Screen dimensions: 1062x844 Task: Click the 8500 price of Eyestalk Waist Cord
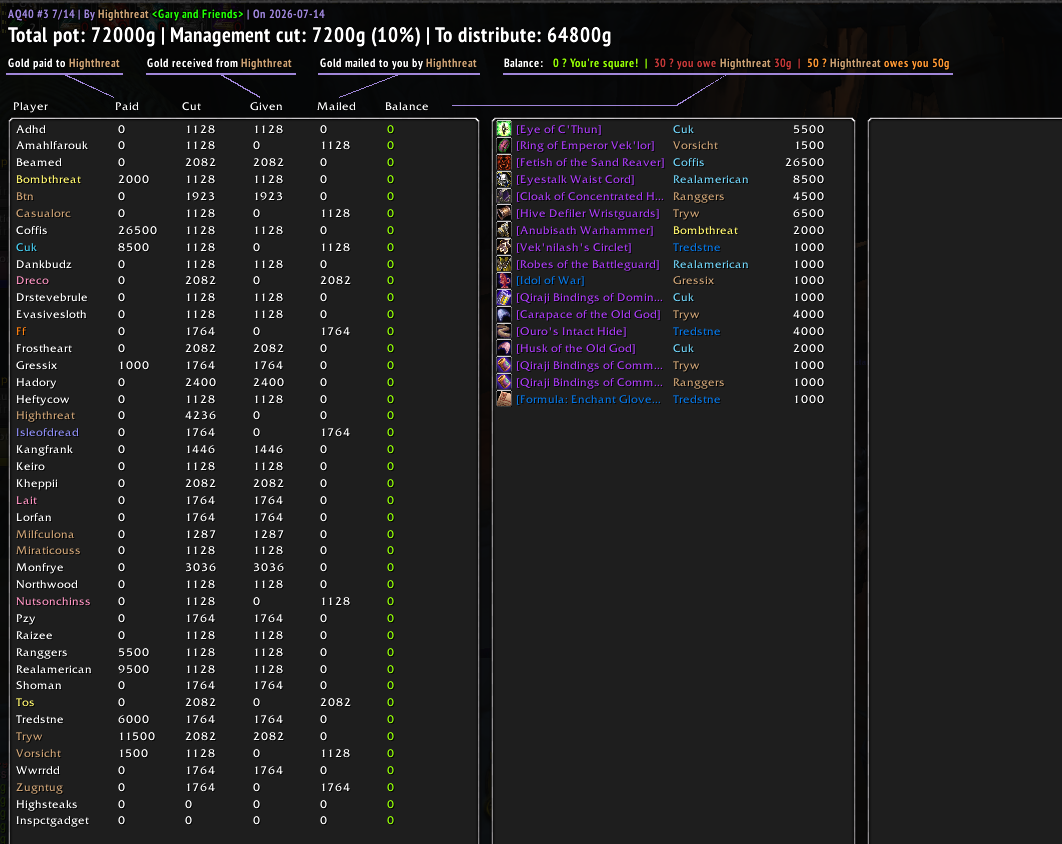click(809, 180)
